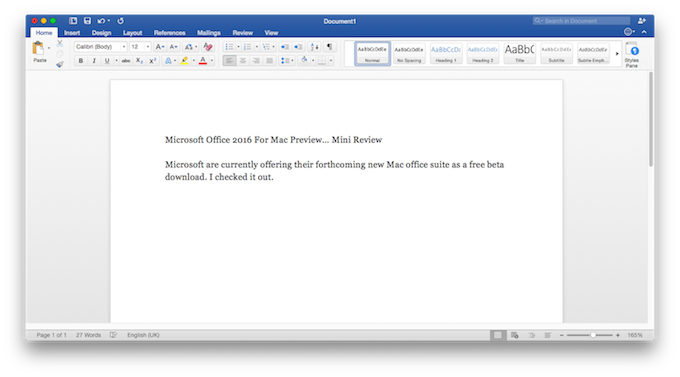Click the sidebar layout icon in title bar
The width and height of the screenshot is (680, 377).
click(73, 20)
